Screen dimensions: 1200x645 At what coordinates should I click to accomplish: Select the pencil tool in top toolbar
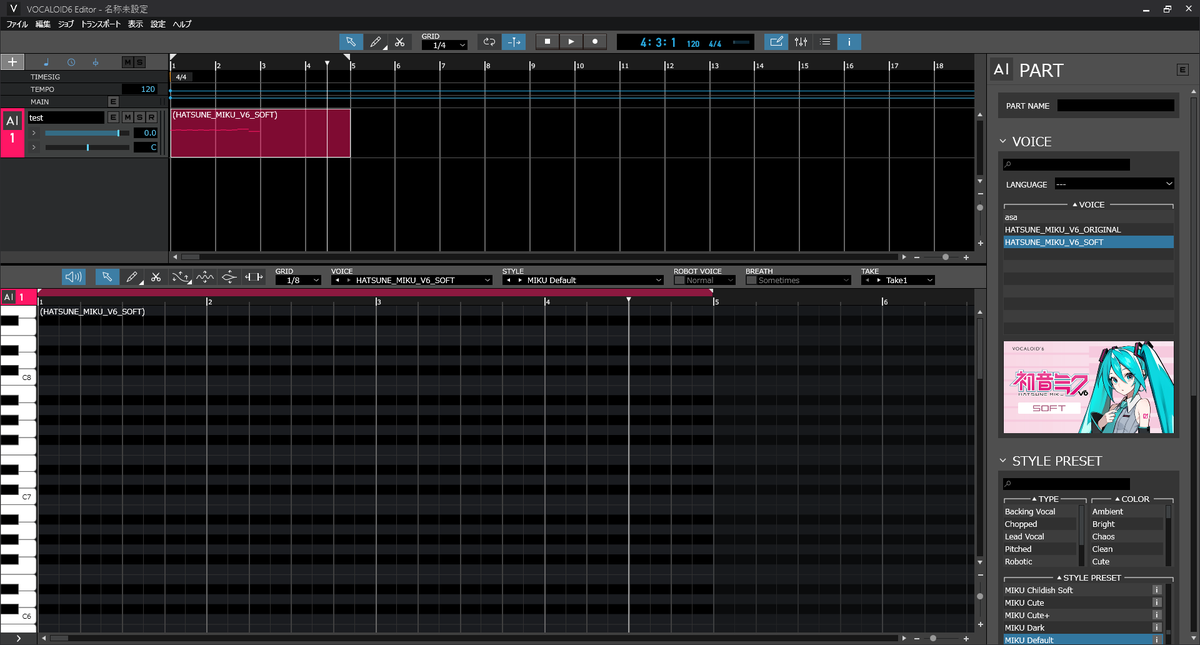(376, 42)
